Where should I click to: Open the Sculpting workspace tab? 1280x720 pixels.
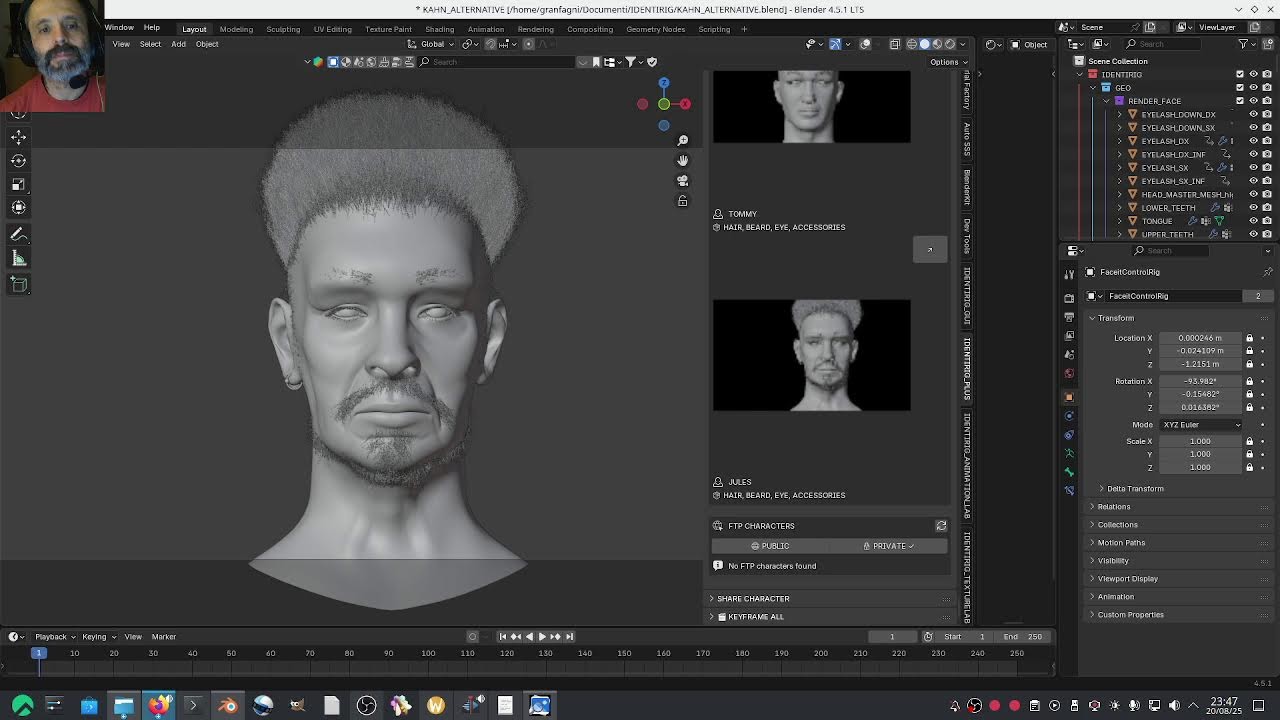283,29
